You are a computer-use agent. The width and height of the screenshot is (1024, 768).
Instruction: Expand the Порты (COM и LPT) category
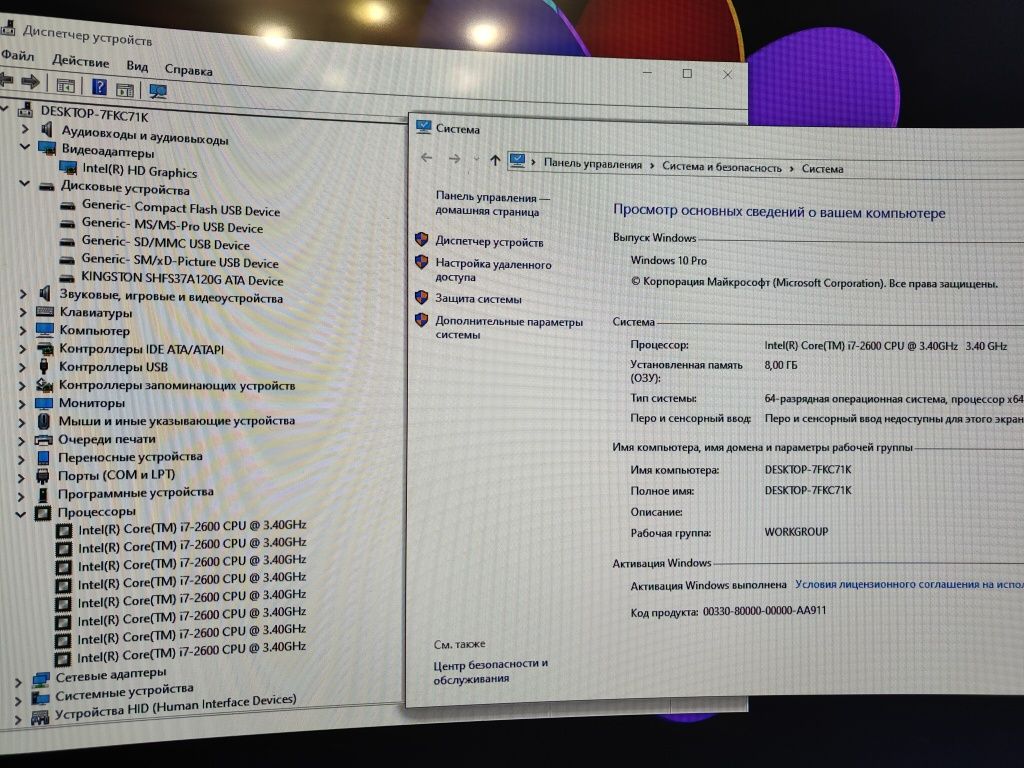21,479
